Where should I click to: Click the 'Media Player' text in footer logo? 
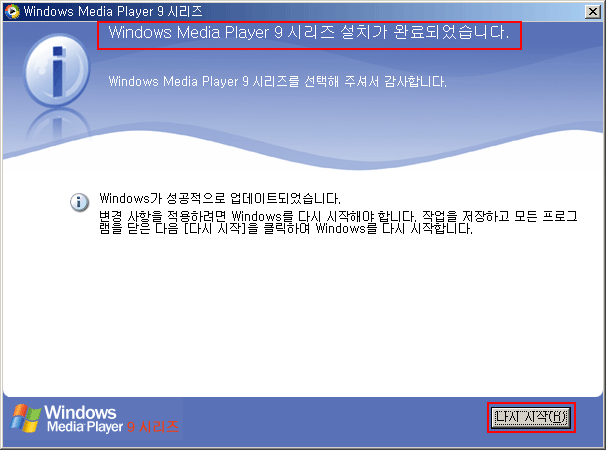(84, 427)
